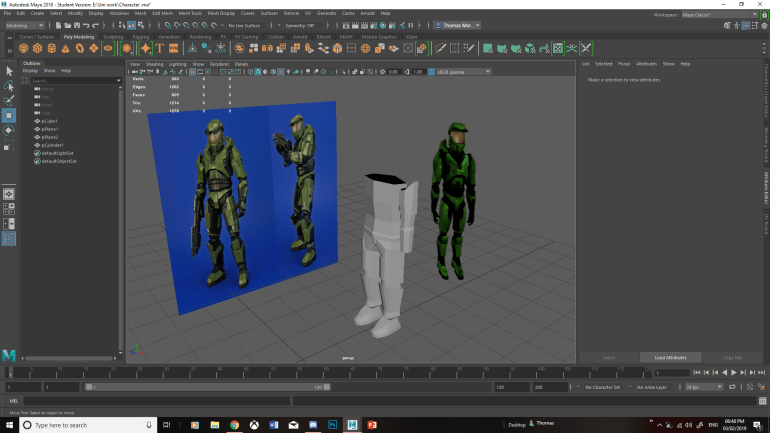Open the No Anim Layer dropdown
The height and width of the screenshot is (433, 770).
[x=653, y=387]
